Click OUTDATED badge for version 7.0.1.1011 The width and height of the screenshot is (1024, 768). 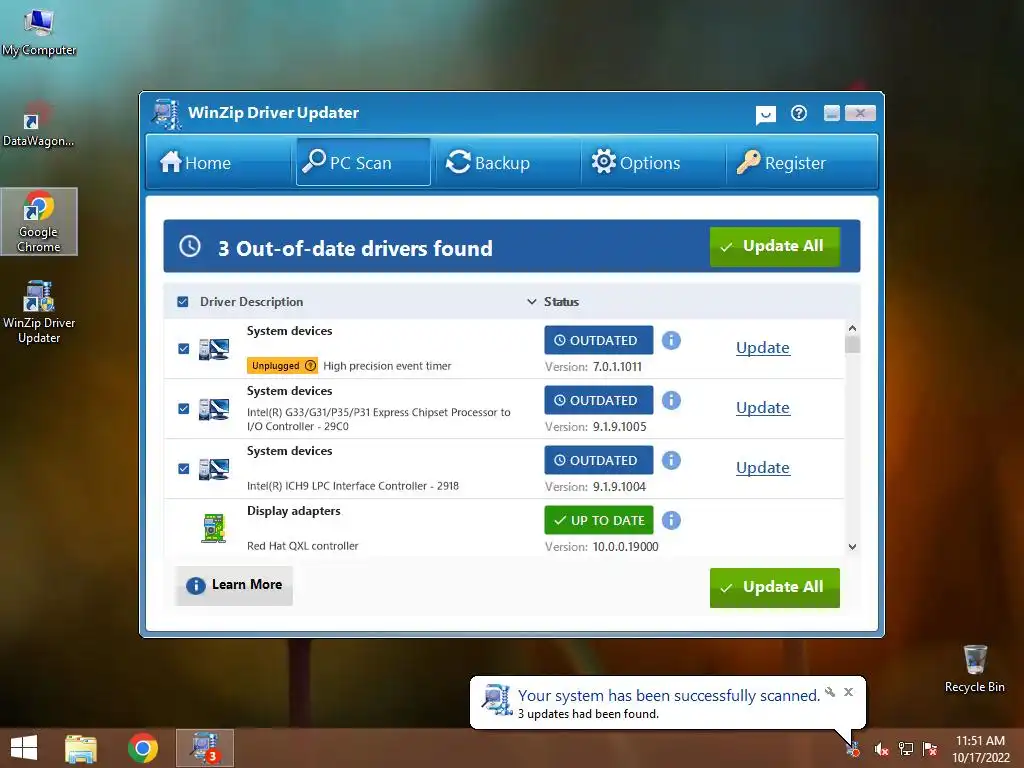(x=599, y=340)
